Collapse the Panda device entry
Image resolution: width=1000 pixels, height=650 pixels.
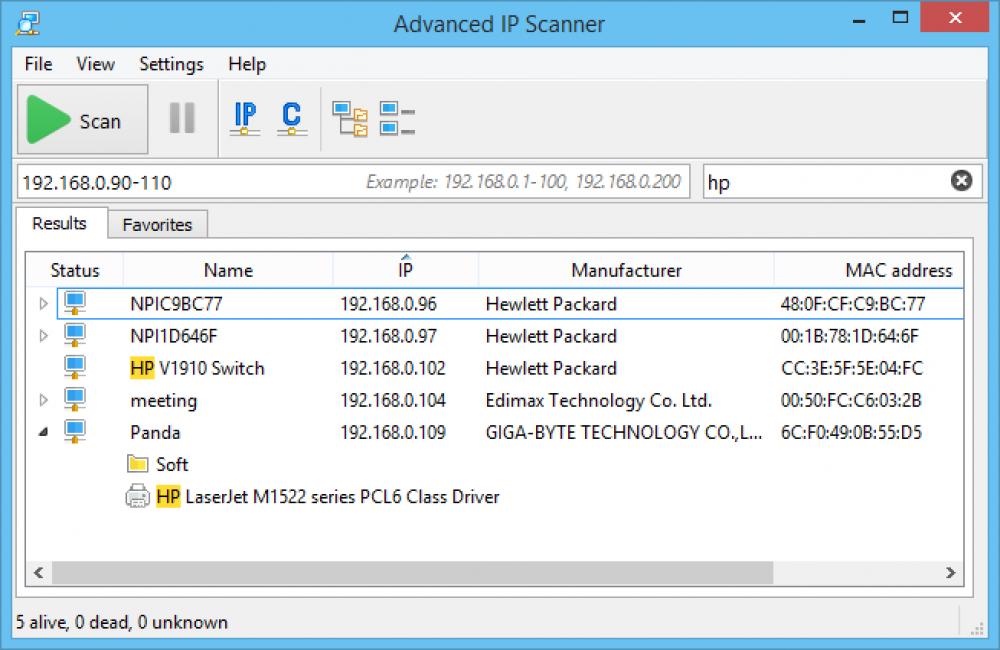click(42, 432)
